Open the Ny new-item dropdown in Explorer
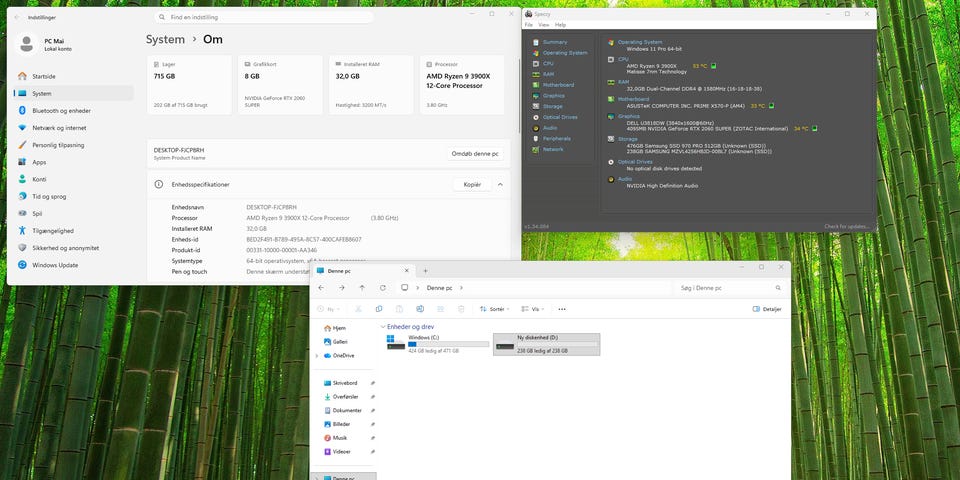This screenshot has width=960, height=480. pyautogui.click(x=329, y=309)
